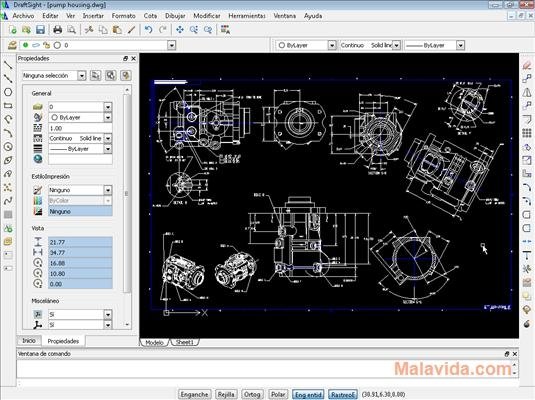
Task: Open Propiedades color ByLayer swatch dropdown
Action: tap(108, 117)
